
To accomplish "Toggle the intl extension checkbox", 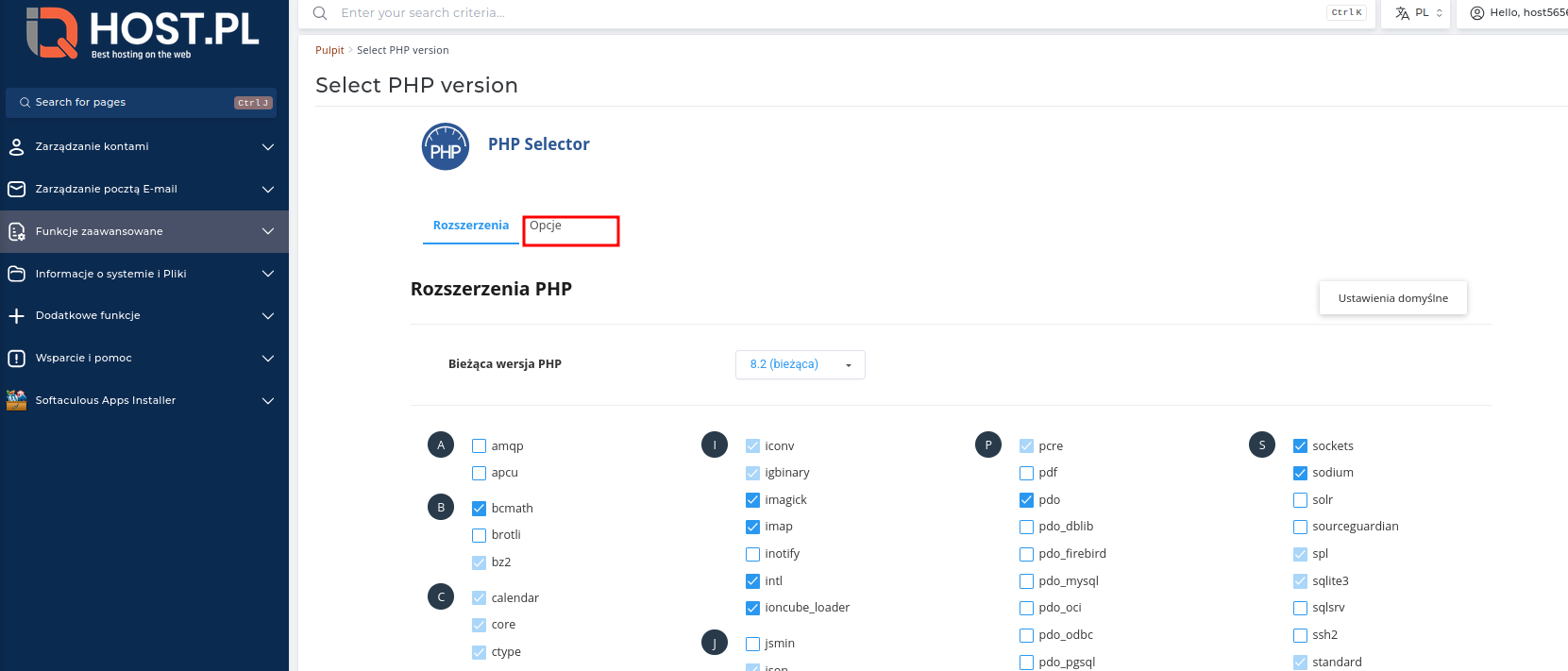I will tap(752, 581).
